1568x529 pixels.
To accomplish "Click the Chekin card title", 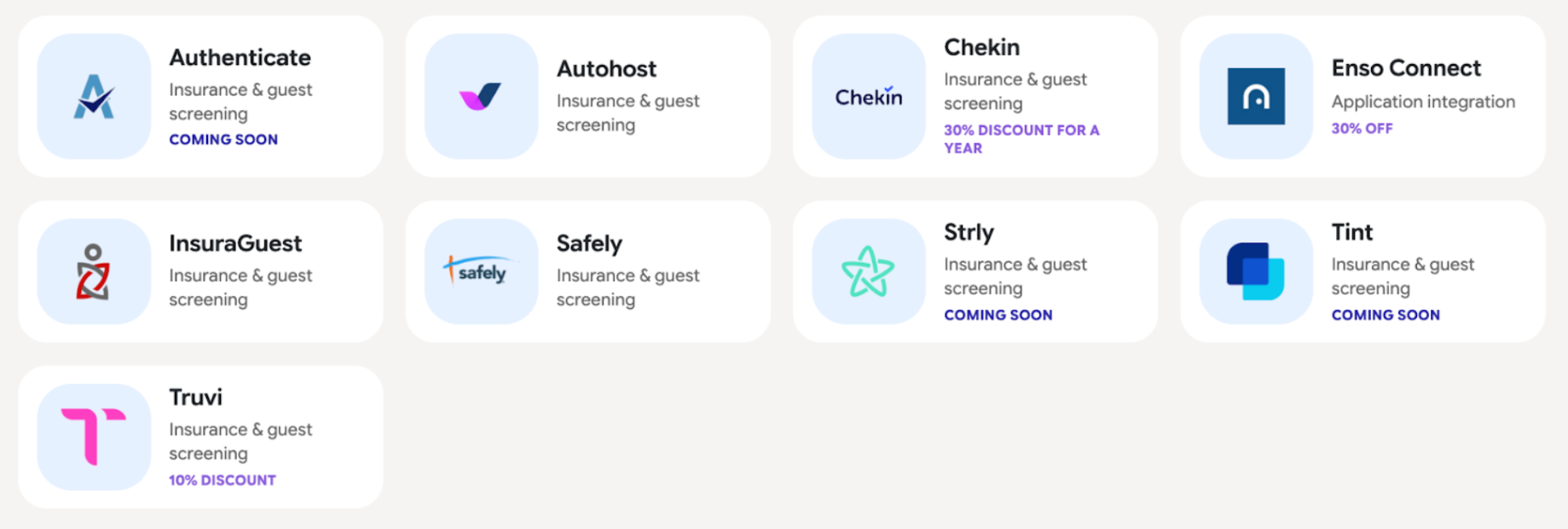I will click(x=982, y=48).
